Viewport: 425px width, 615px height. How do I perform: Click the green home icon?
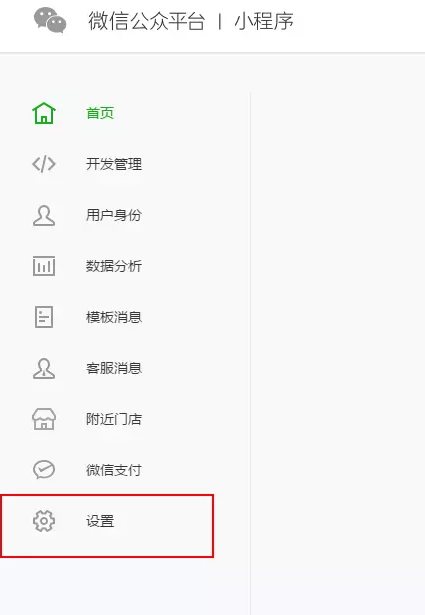(x=44, y=113)
